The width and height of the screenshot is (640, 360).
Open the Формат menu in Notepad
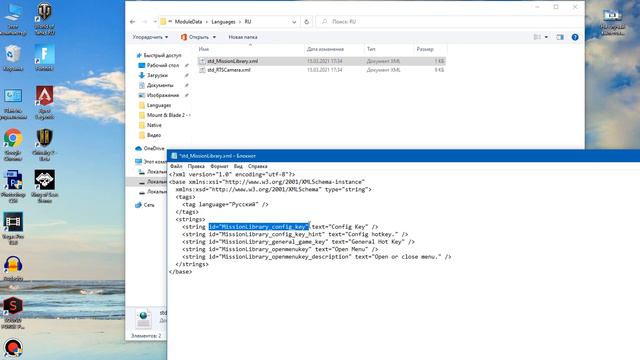219,166
